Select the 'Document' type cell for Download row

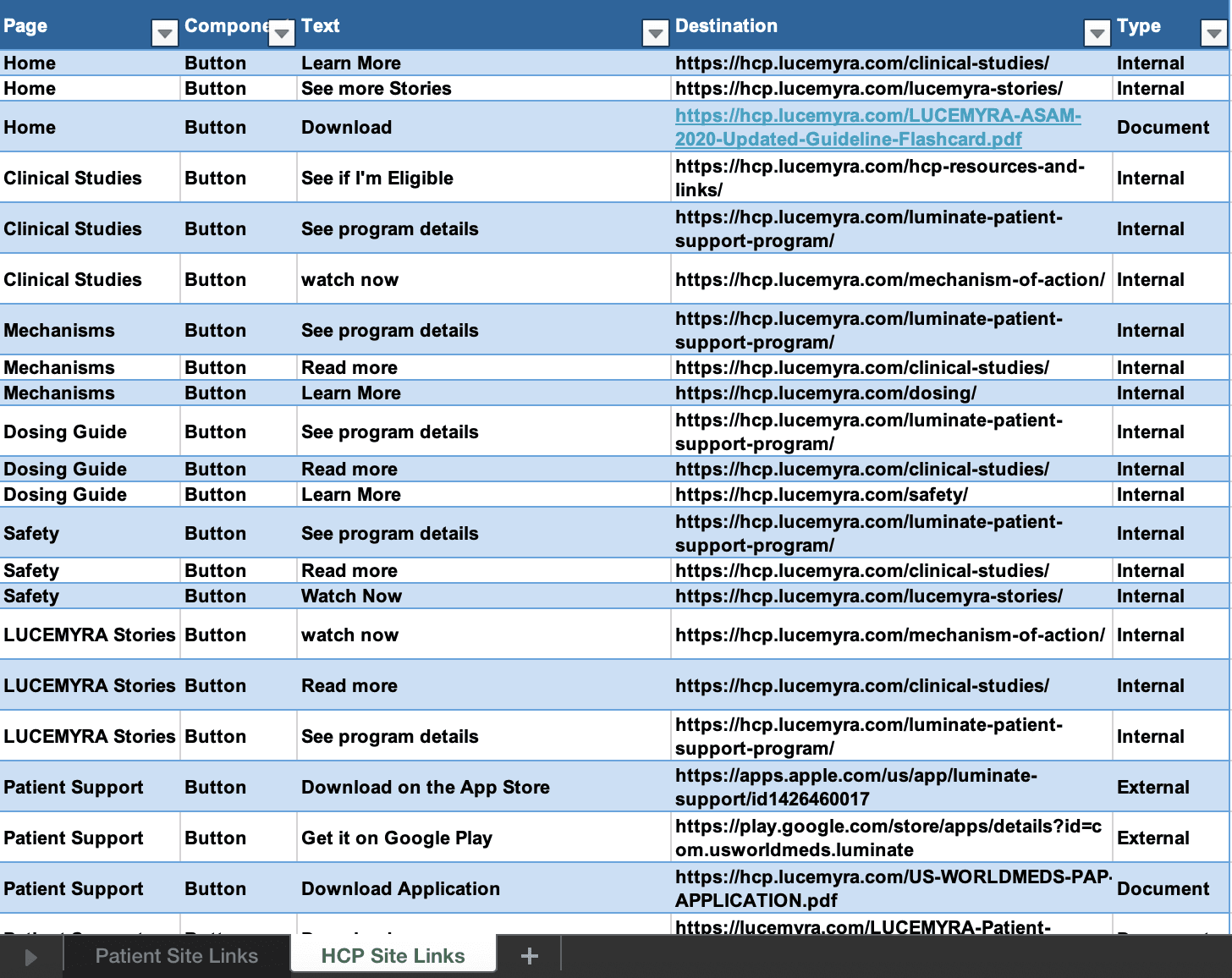click(1171, 127)
